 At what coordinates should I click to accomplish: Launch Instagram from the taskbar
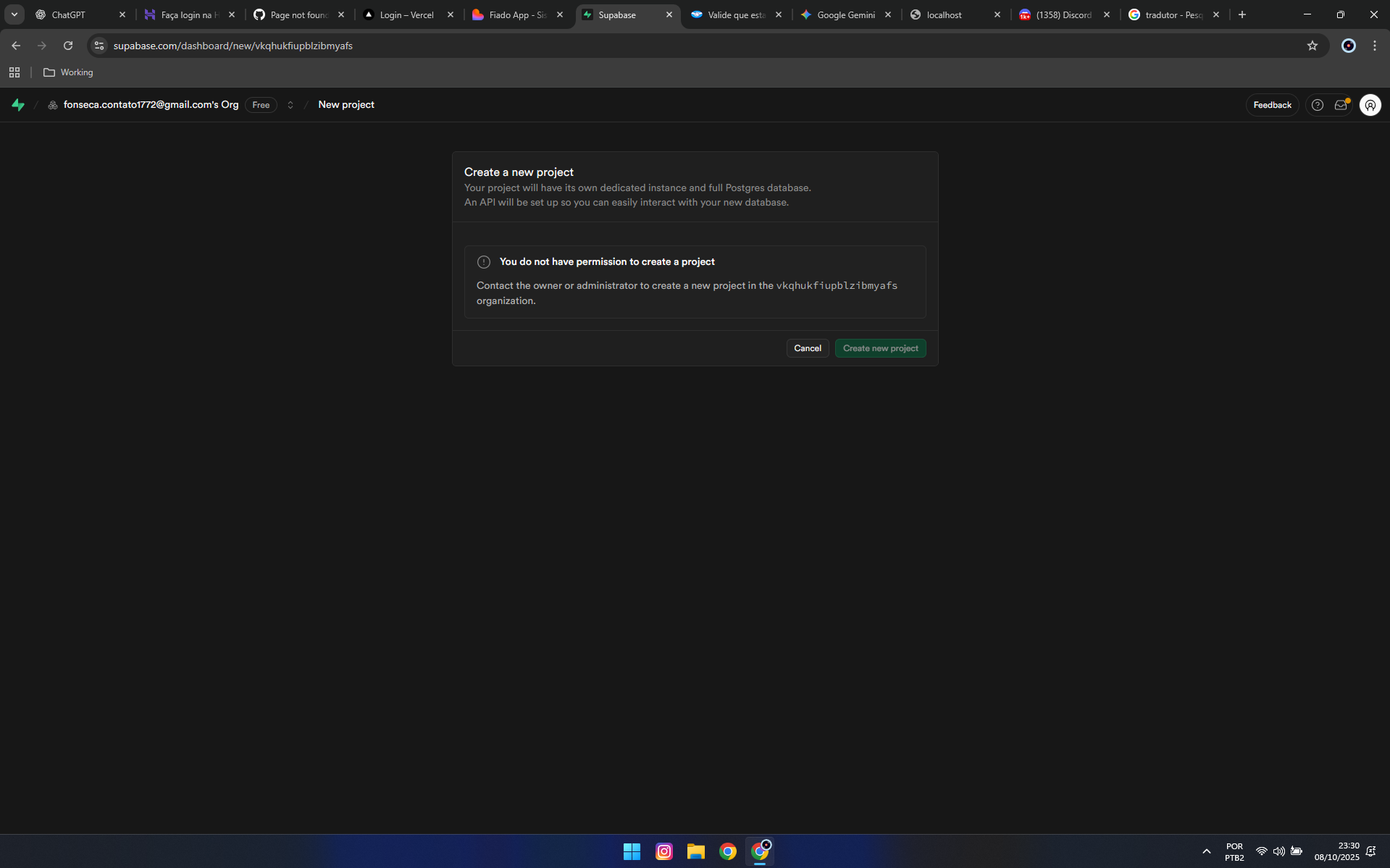pos(664,851)
